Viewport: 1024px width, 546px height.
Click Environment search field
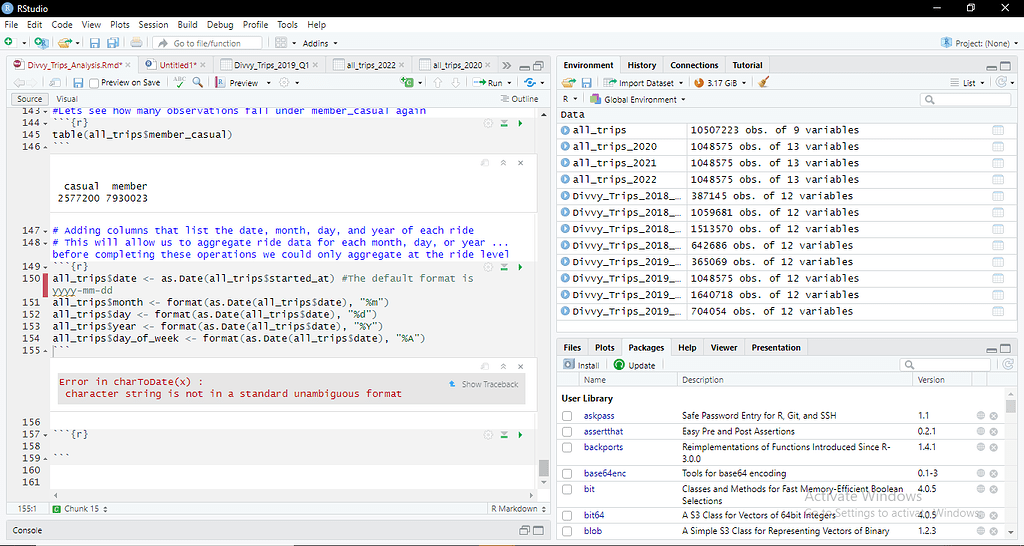click(x=966, y=99)
